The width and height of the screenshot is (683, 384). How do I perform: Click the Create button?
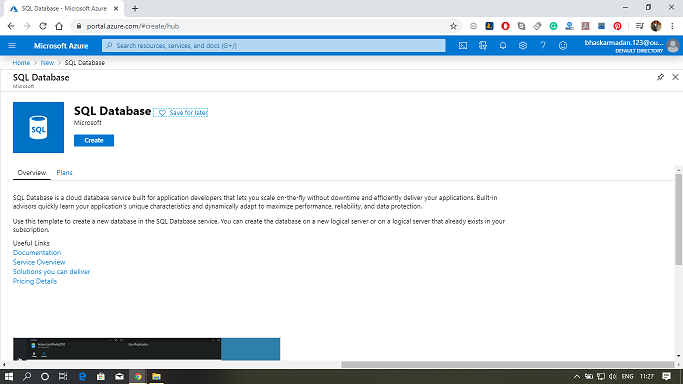coord(94,140)
